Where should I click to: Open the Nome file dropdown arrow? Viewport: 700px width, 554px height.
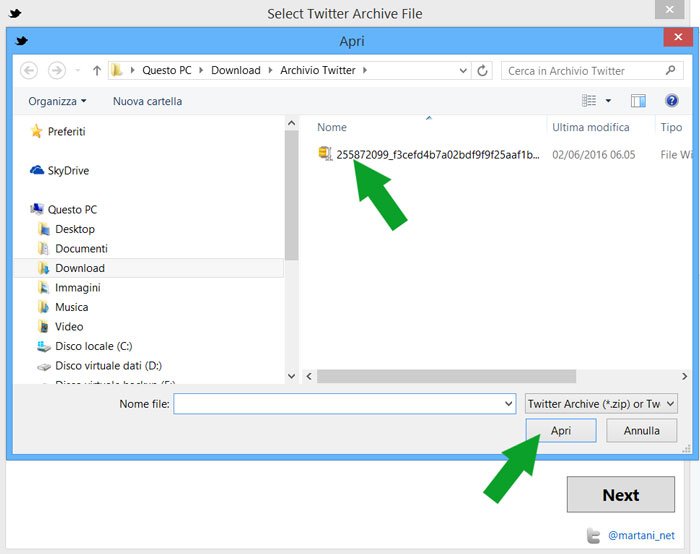tap(508, 404)
